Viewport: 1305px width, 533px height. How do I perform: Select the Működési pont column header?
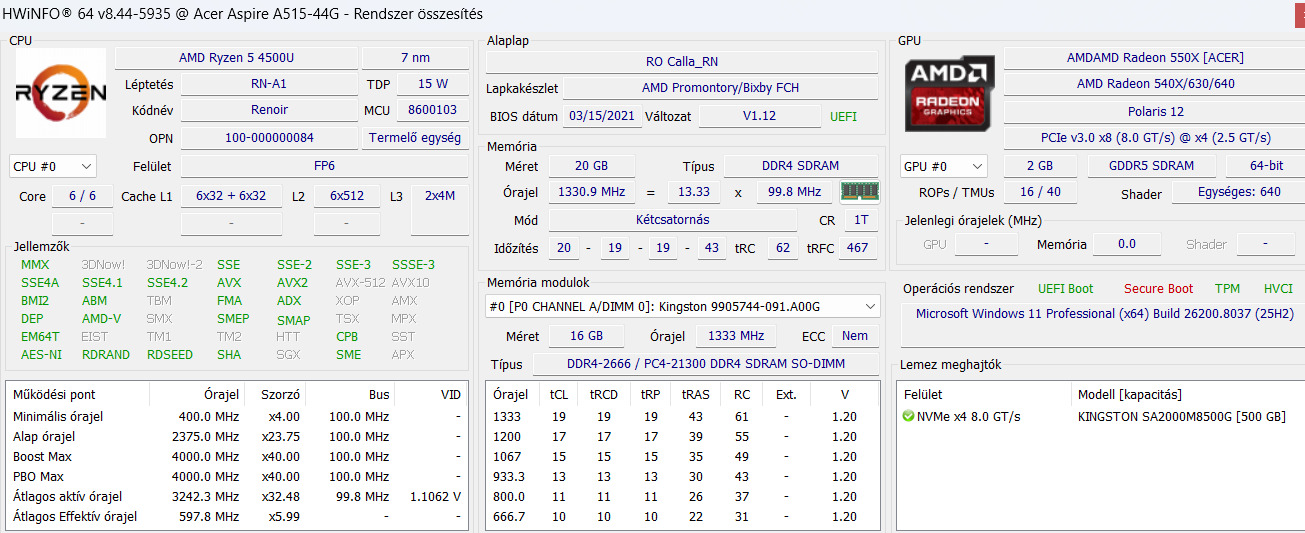77,394
